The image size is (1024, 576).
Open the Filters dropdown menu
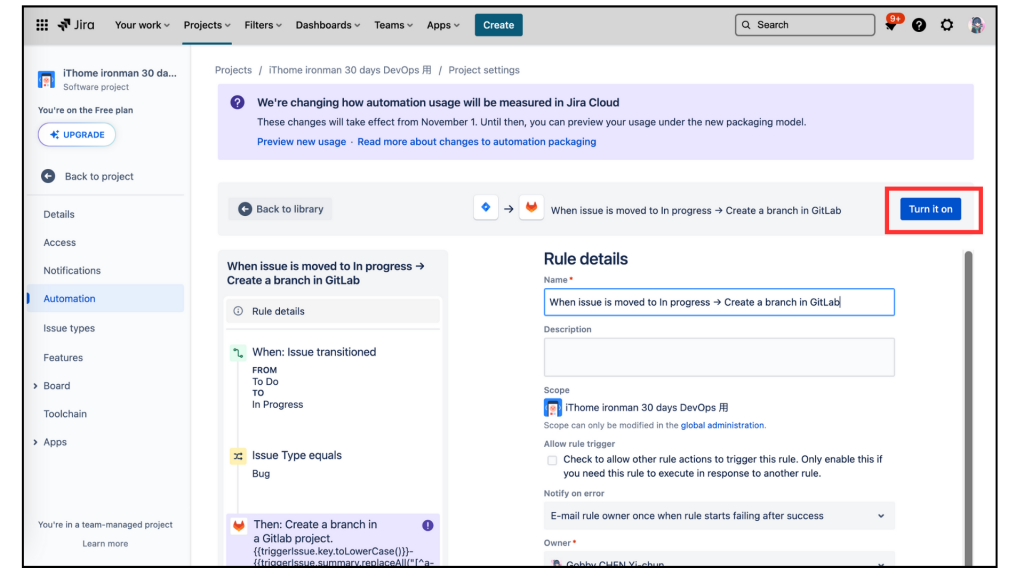(263, 25)
